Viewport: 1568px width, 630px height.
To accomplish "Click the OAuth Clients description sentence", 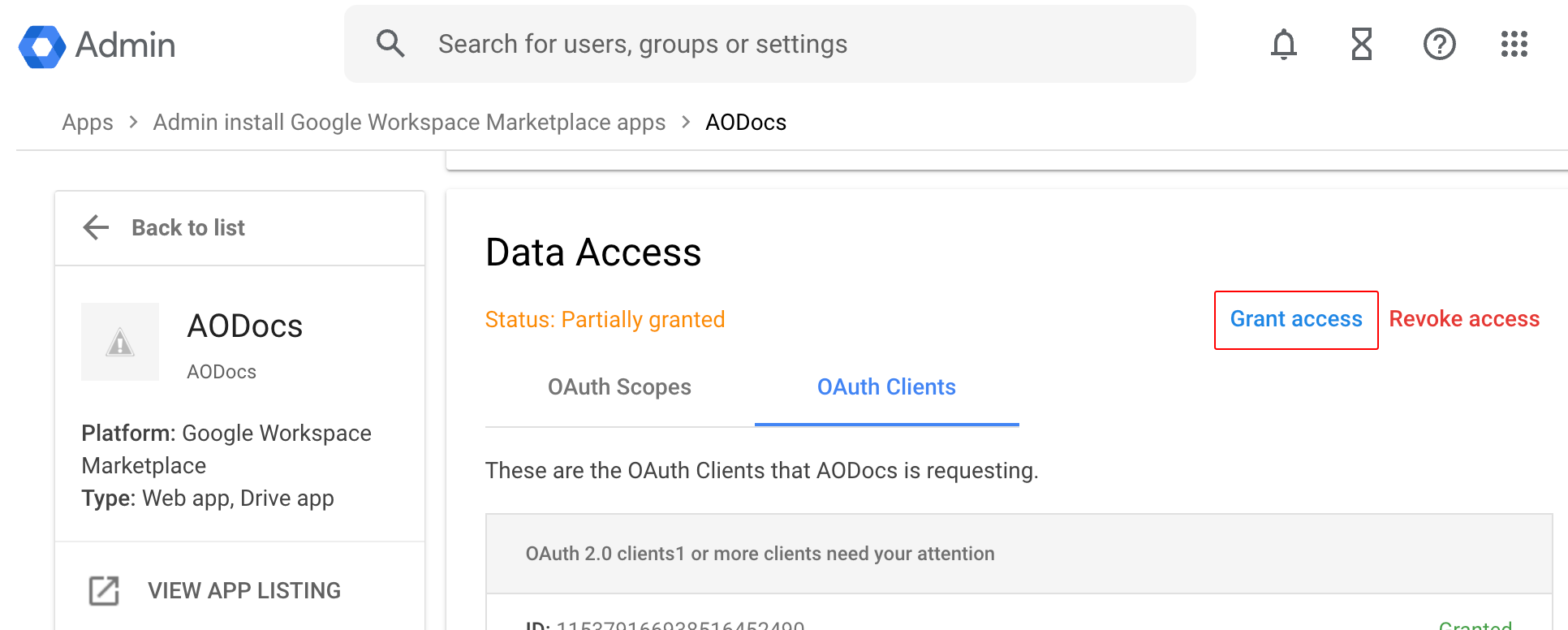I will point(761,471).
